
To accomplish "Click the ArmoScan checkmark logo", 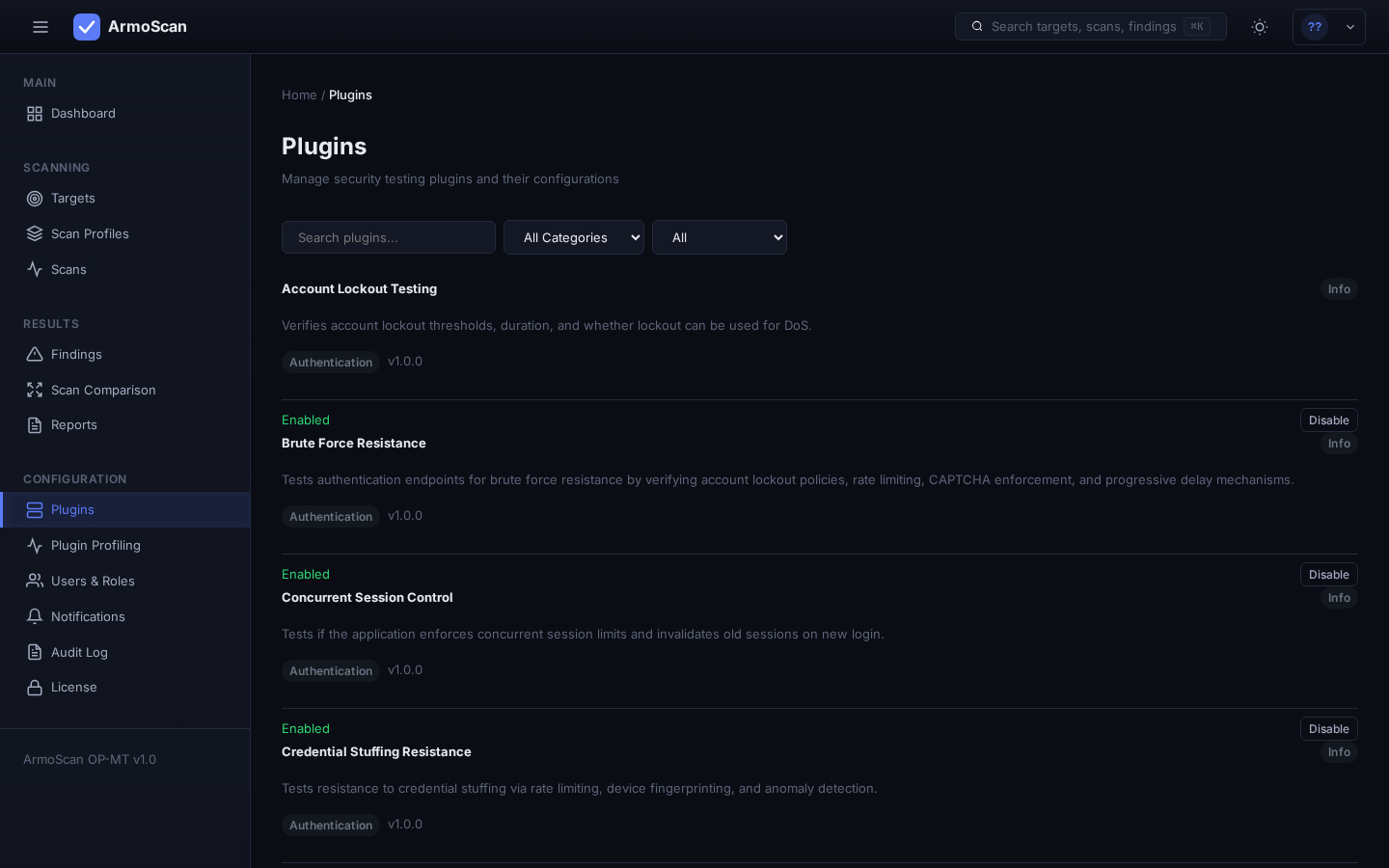I will click(87, 27).
